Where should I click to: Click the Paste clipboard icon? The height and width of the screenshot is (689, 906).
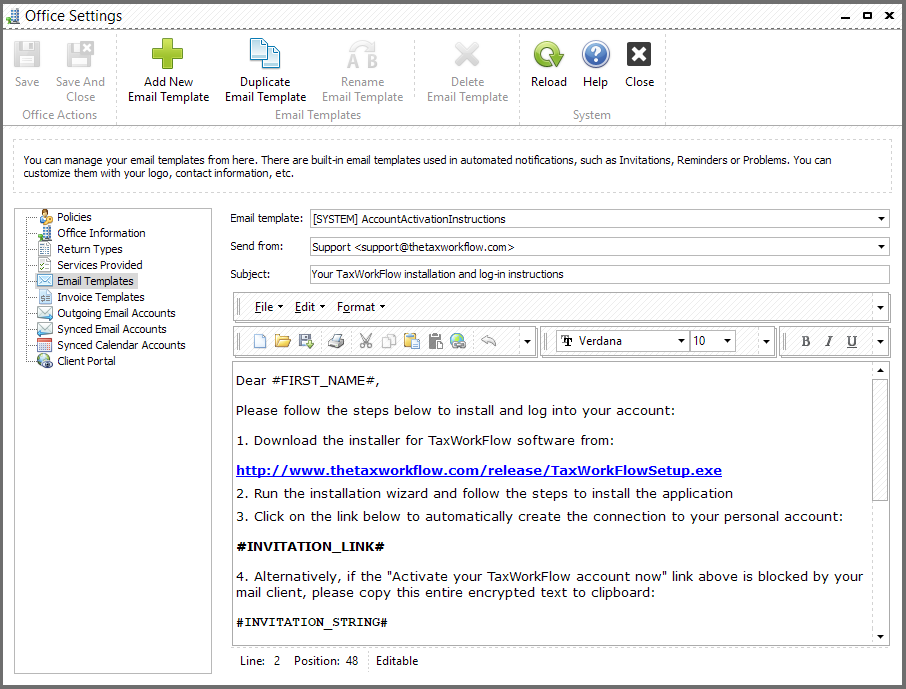[411, 341]
